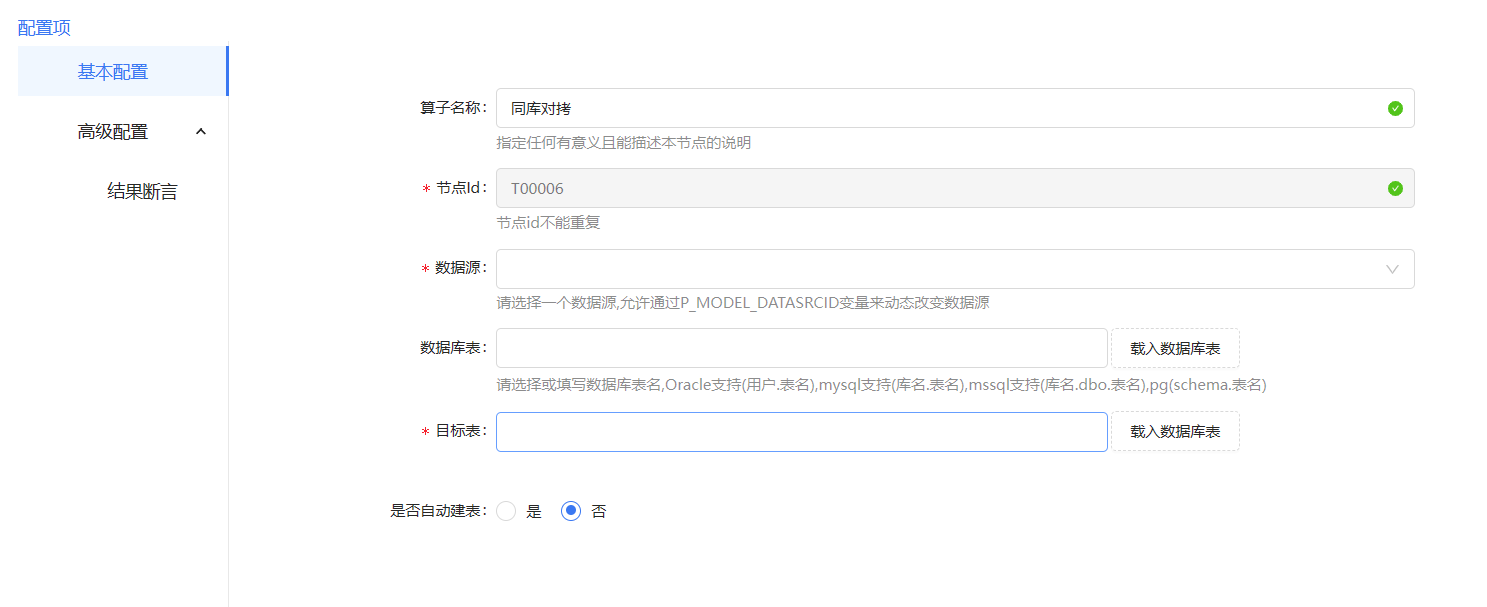
Task: Click green check icon in 节点Id field
Action: pos(1395,188)
